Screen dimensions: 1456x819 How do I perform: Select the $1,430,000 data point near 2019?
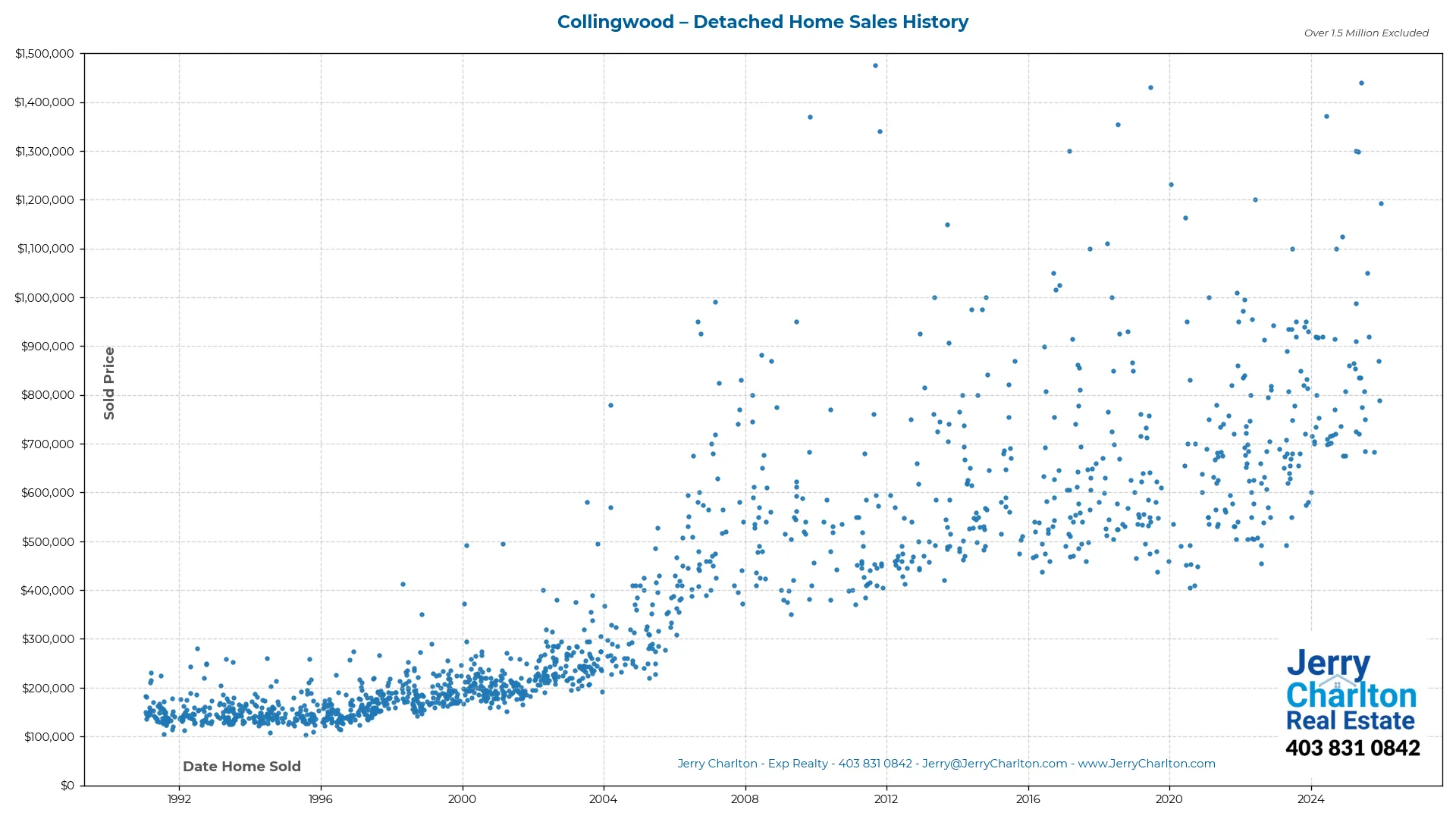click(x=1151, y=87)
